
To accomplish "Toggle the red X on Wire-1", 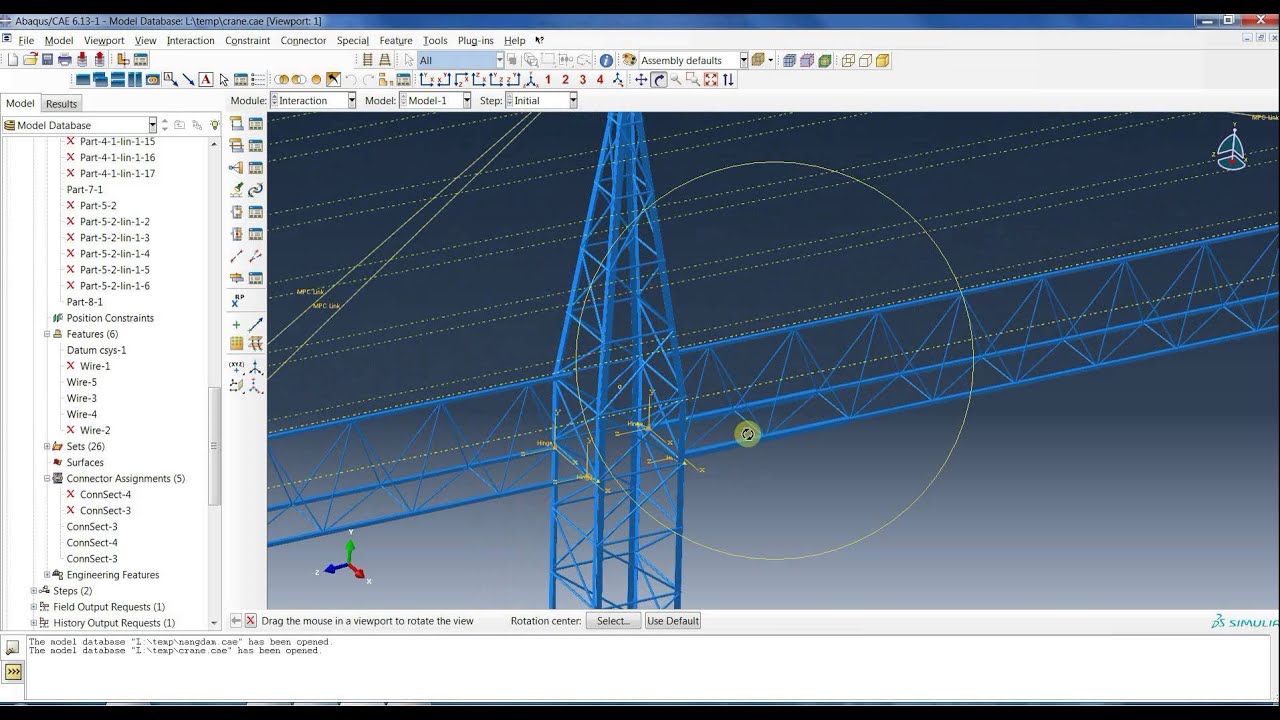I will point(71,366).
